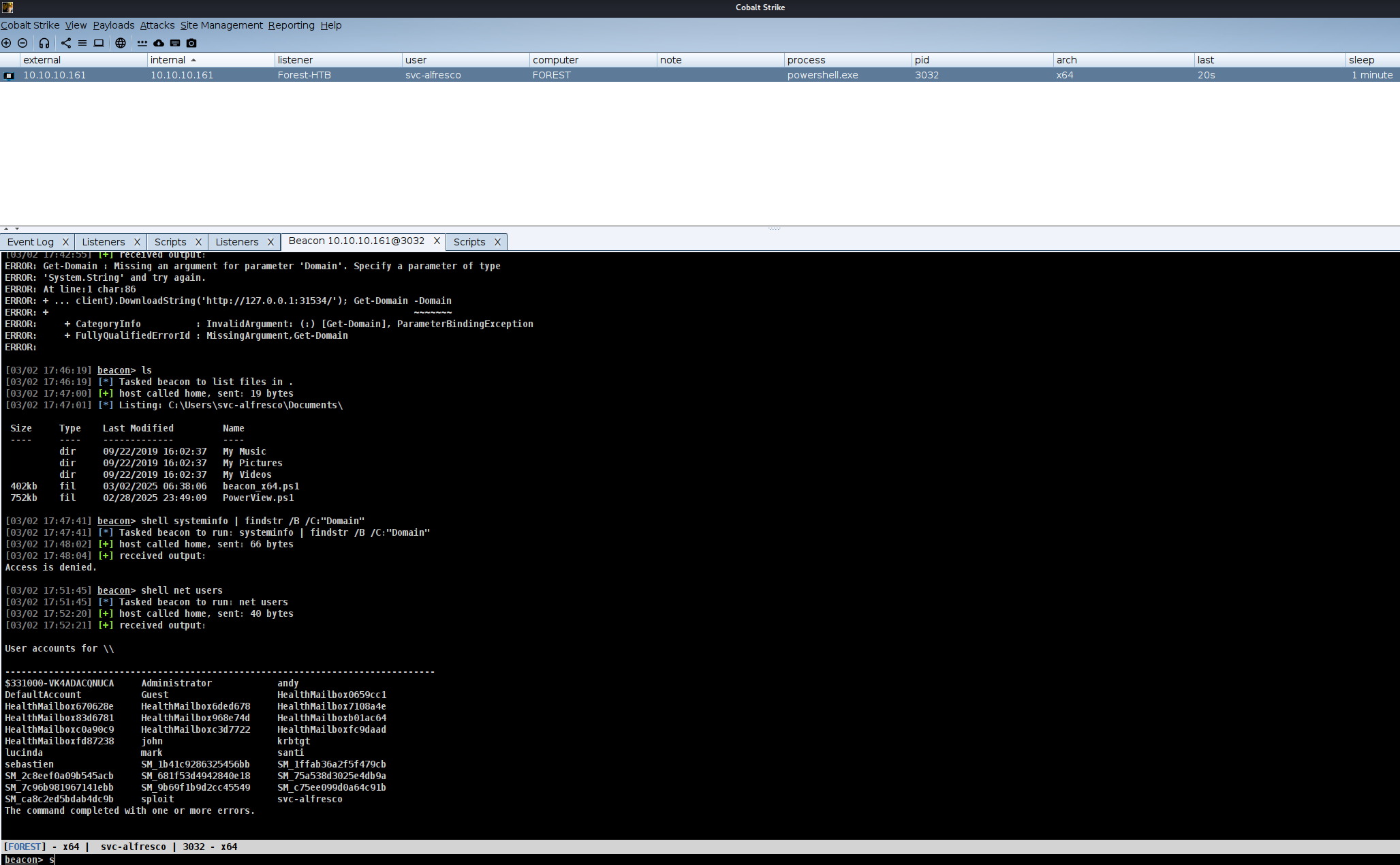
Task: Switch to session table view icon
Action: (82, 43)
